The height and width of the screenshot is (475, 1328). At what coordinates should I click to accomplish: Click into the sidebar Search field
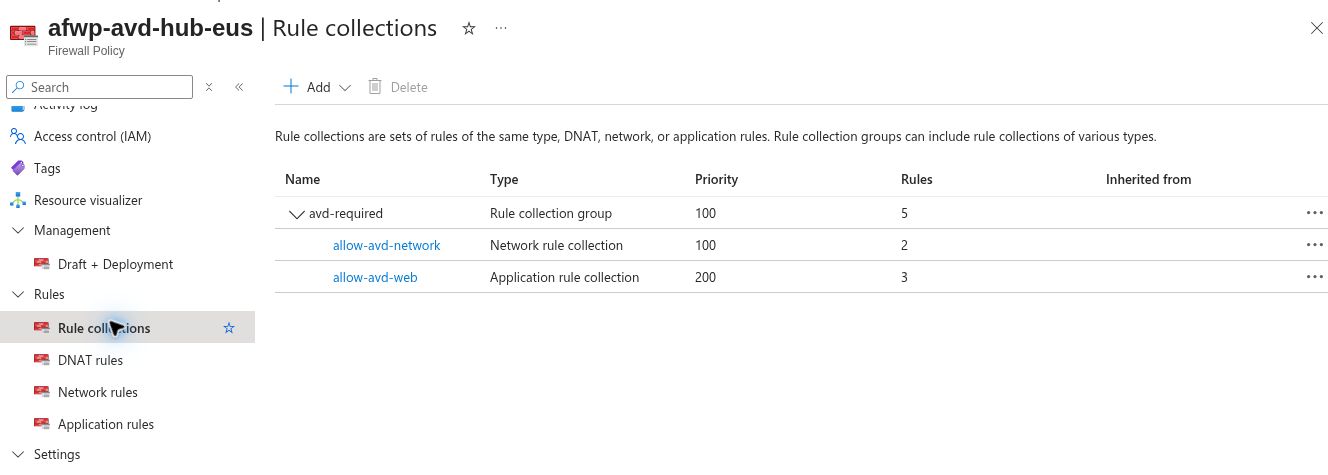tap(99, 87)
